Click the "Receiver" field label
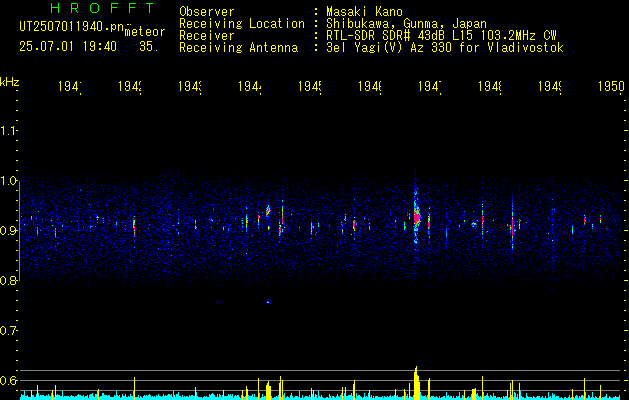The image size is (629, 400). pos(207,36)
